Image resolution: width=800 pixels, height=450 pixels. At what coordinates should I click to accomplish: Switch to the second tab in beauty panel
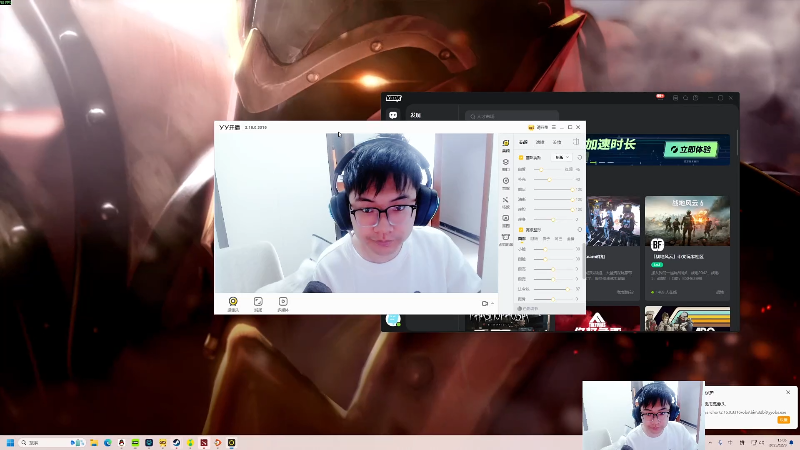(x=540, y=142)
